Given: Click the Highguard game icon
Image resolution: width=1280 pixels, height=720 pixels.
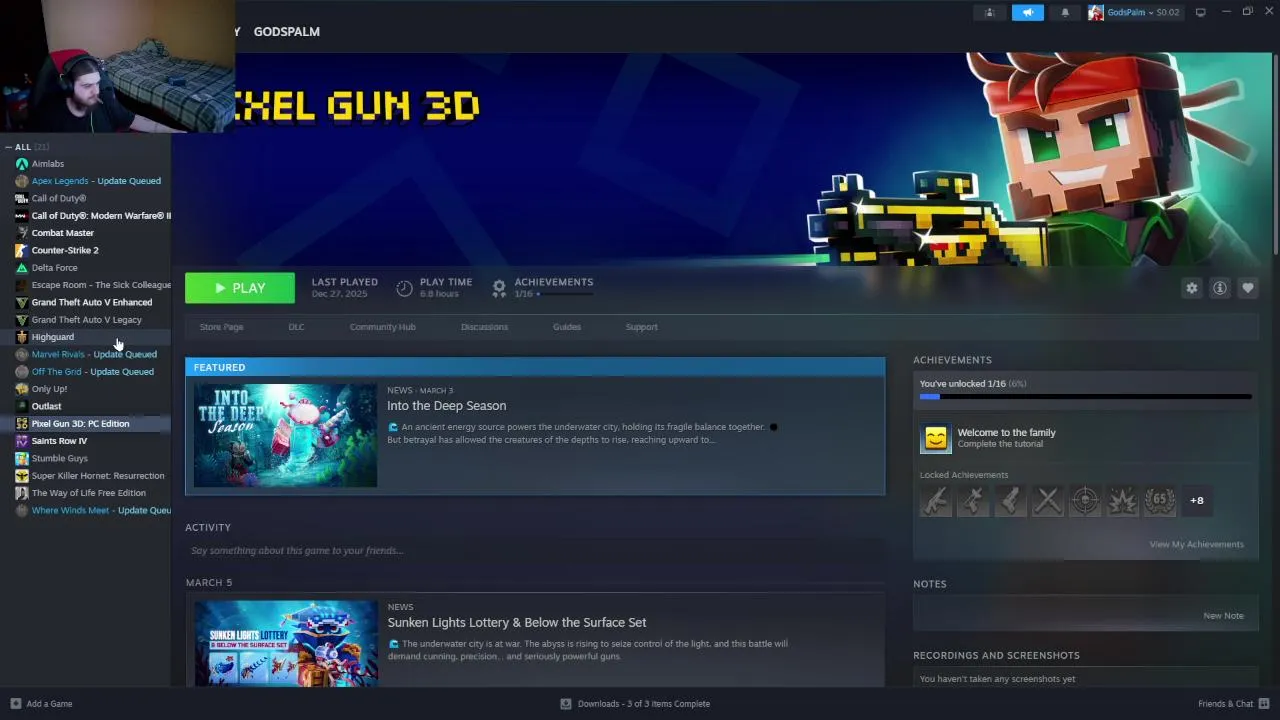Looking at the screenshot, I should pos(22,337).
